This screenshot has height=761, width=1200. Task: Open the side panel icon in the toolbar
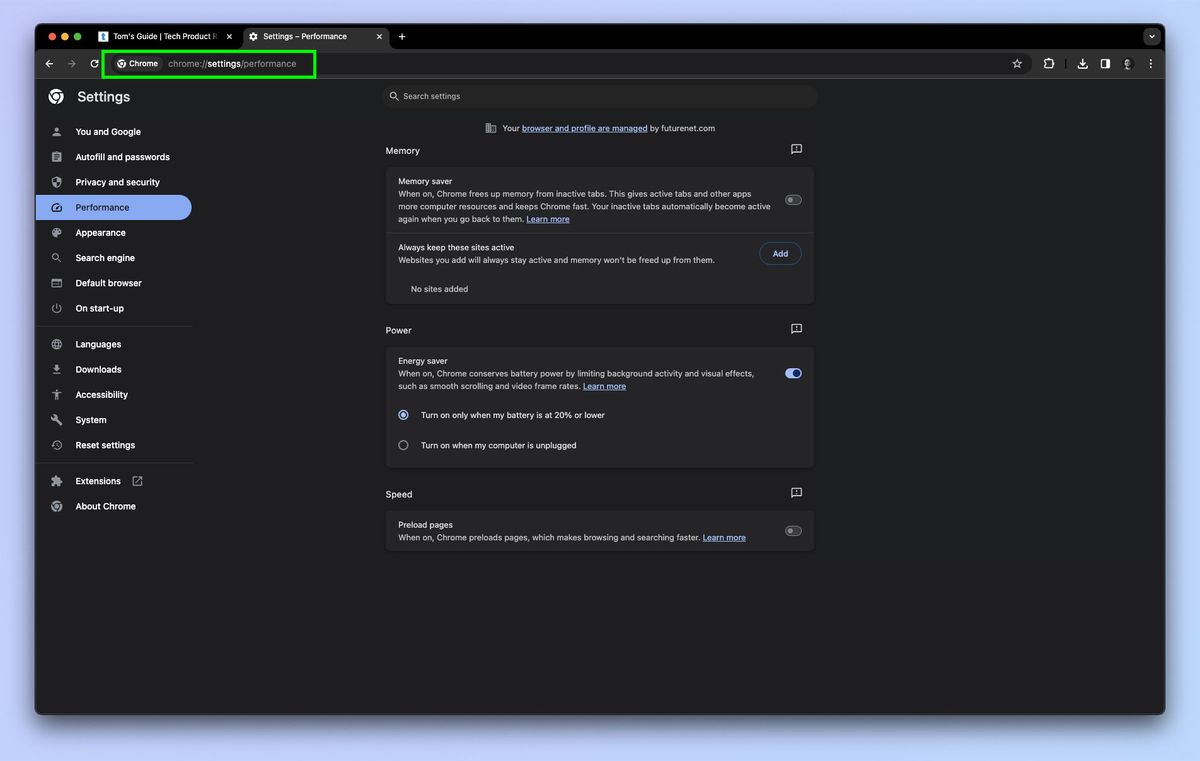pyautogui.click(x=1104, y=63)
